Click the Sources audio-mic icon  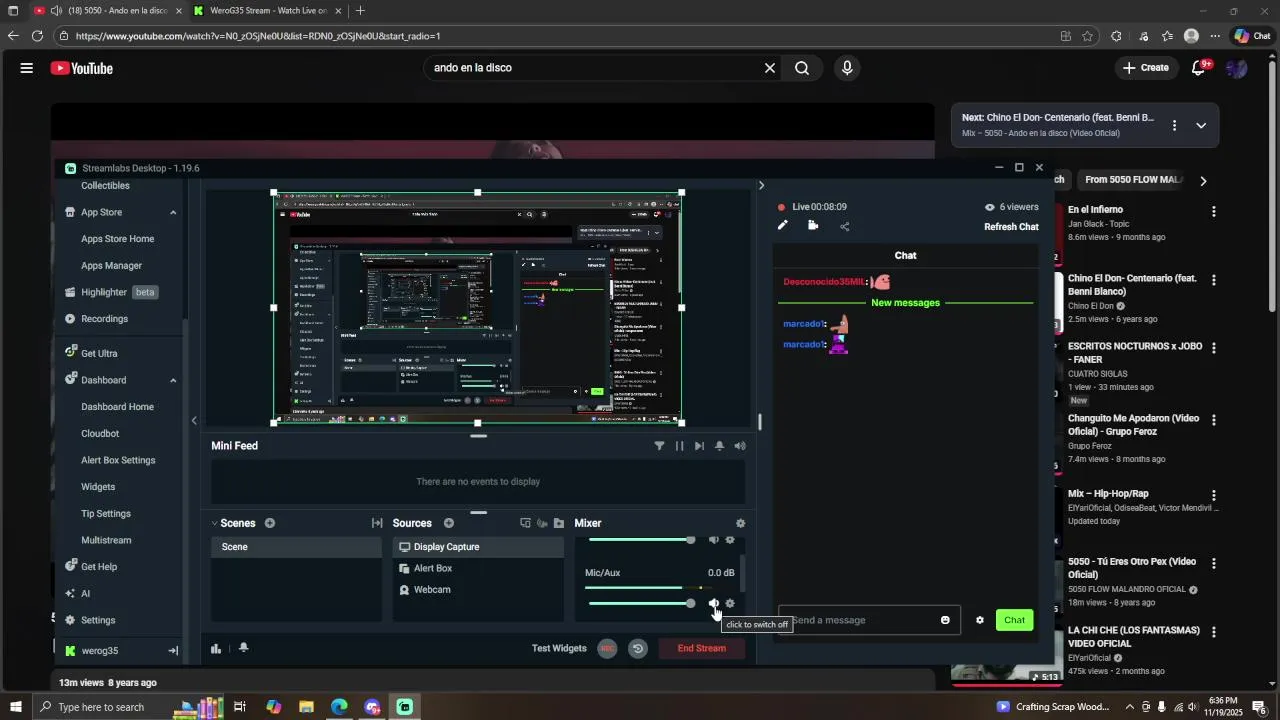tap(542, 523)
